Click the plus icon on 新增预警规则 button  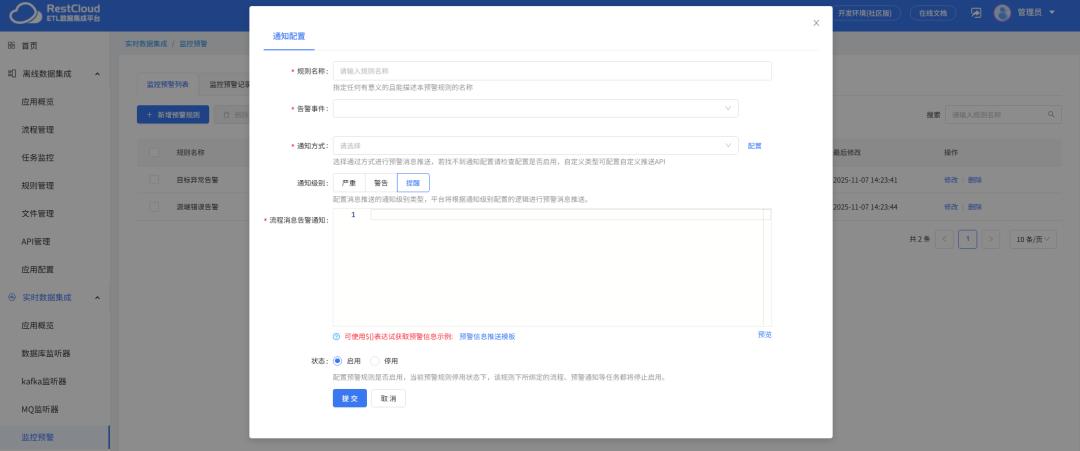(x=149, y=115)
